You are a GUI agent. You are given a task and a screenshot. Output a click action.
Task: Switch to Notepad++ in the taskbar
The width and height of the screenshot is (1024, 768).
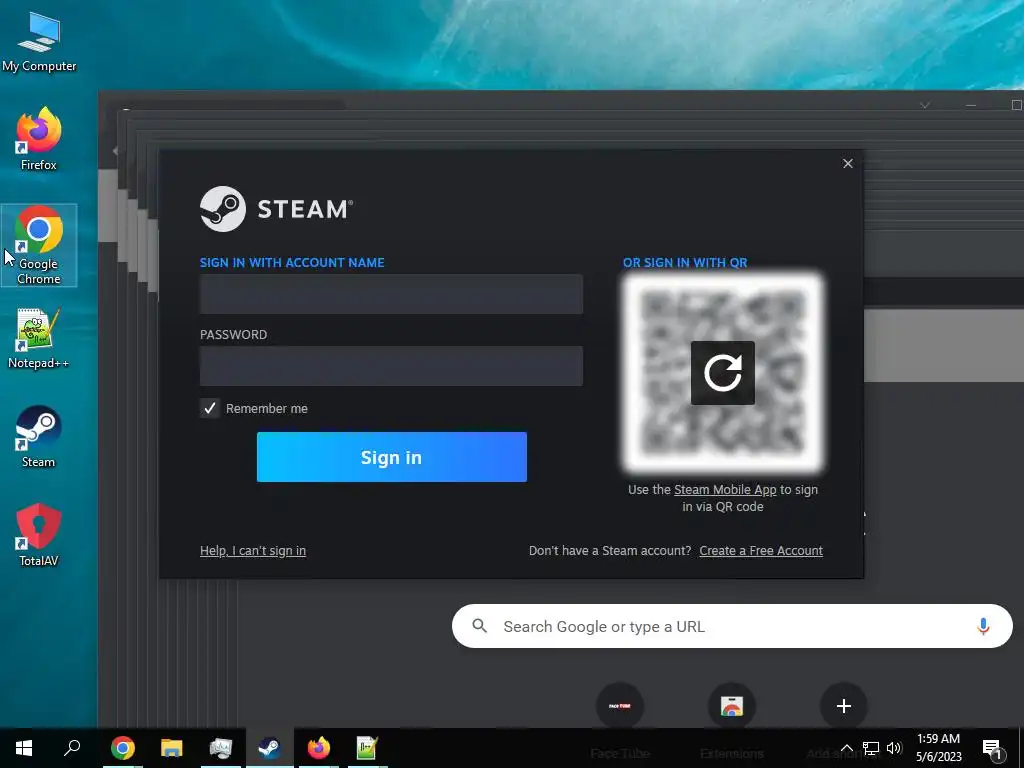[x=368, y=748]
